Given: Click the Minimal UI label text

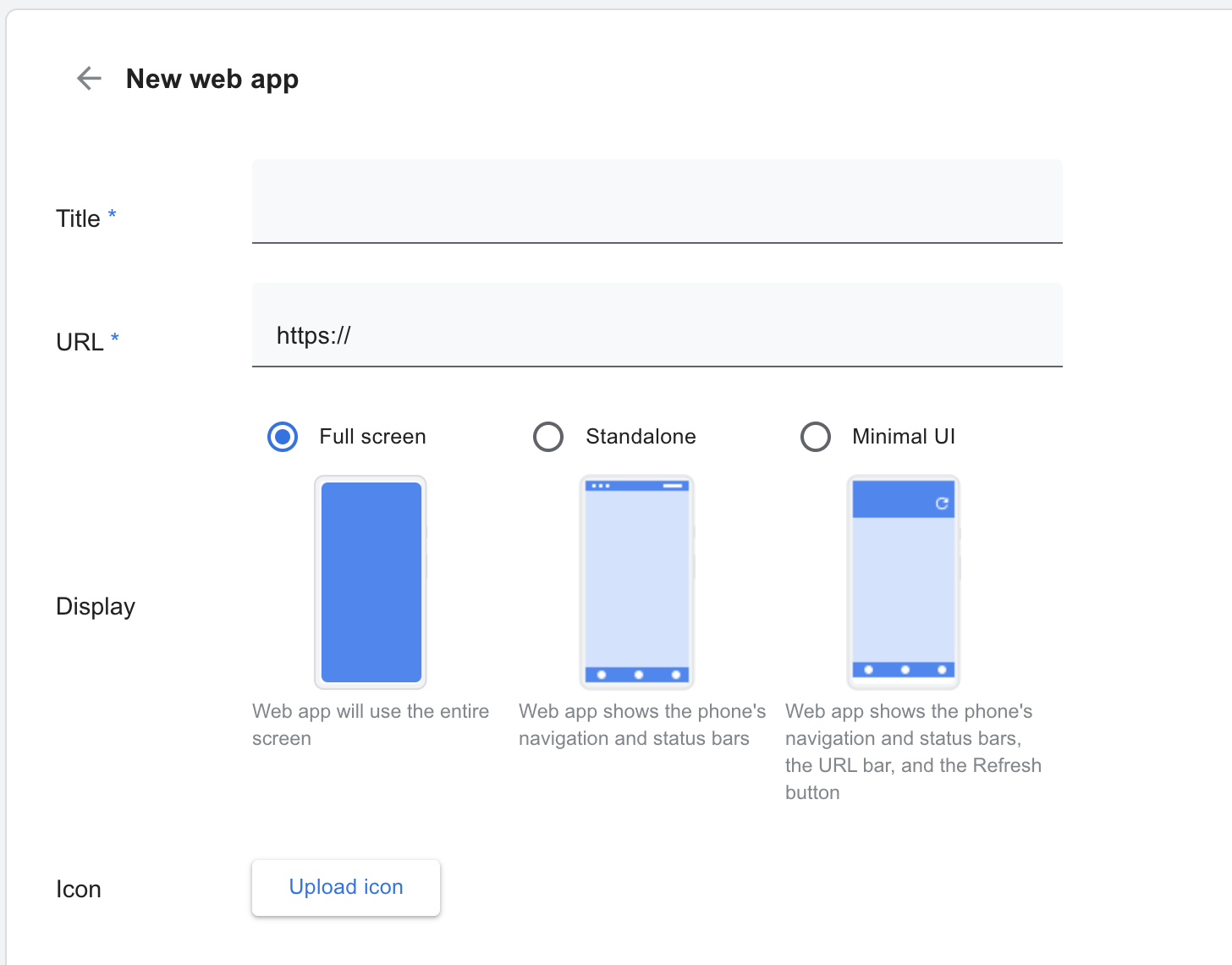Looking at the screenshot, I should (x=904, y=437).
